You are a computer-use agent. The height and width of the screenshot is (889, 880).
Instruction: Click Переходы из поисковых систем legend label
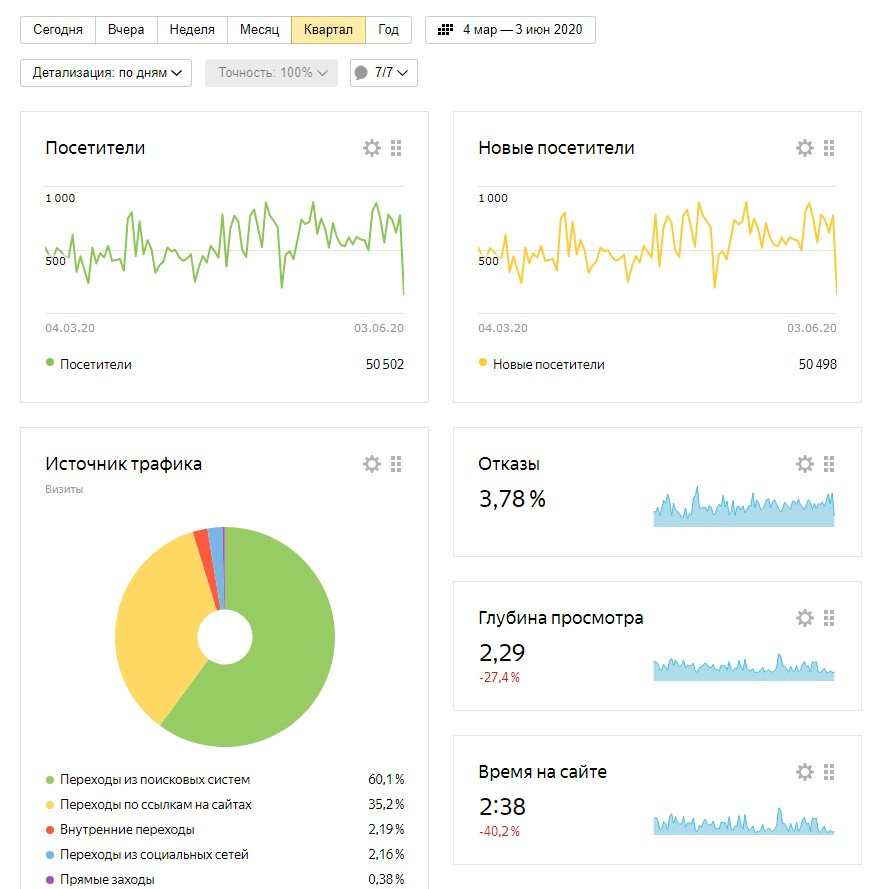tap(155, 780)
